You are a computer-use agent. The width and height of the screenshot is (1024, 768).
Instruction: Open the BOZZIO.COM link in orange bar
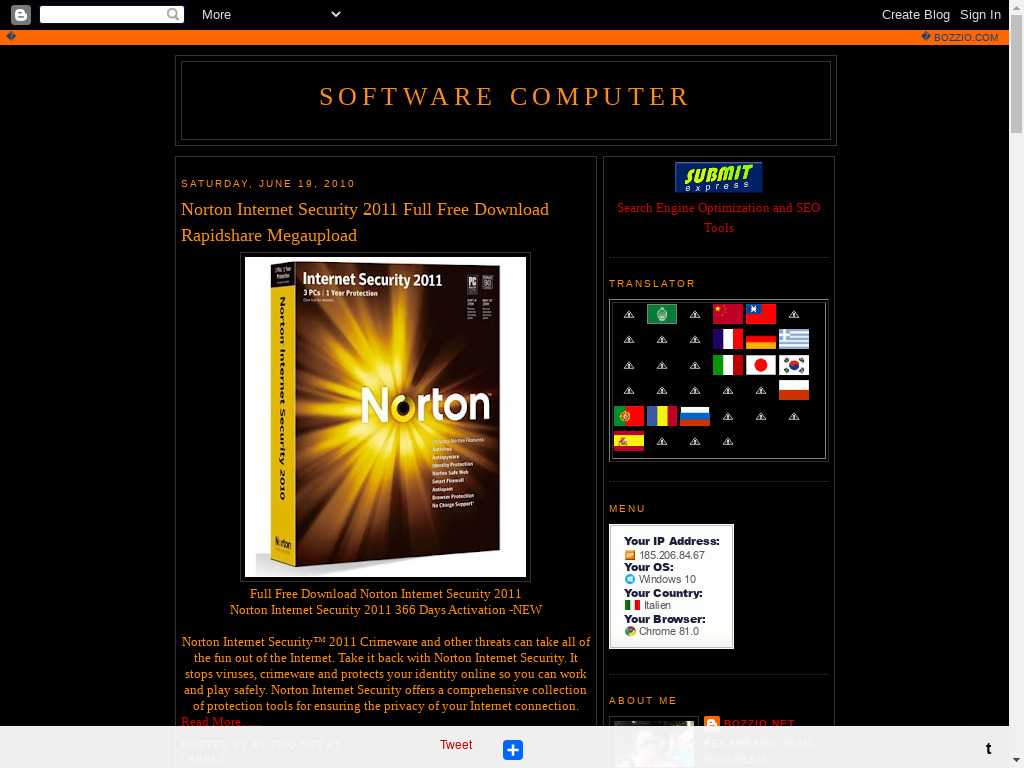click(x=966, y=37)
